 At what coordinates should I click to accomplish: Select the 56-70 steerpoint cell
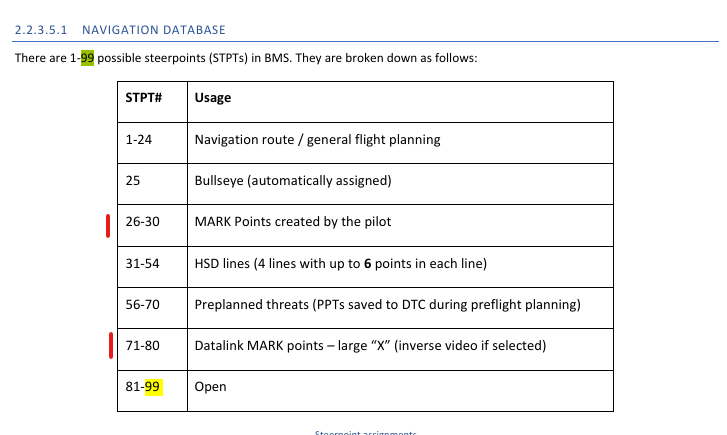153,308
